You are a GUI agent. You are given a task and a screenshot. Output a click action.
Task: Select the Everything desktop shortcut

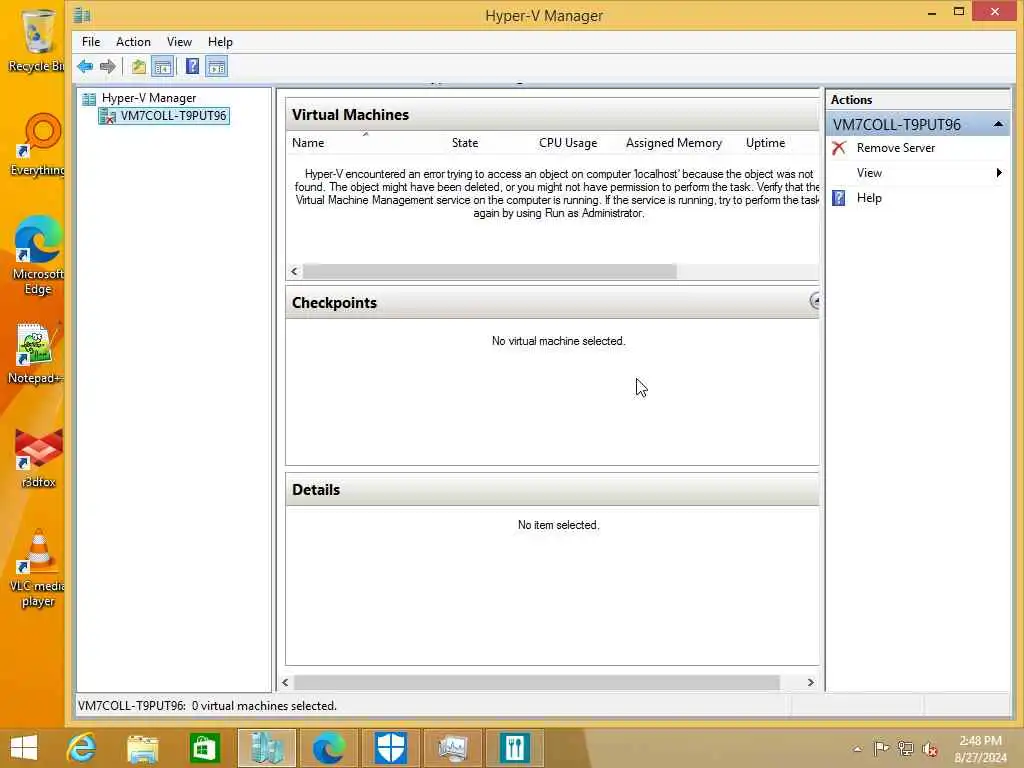(38, 145)
